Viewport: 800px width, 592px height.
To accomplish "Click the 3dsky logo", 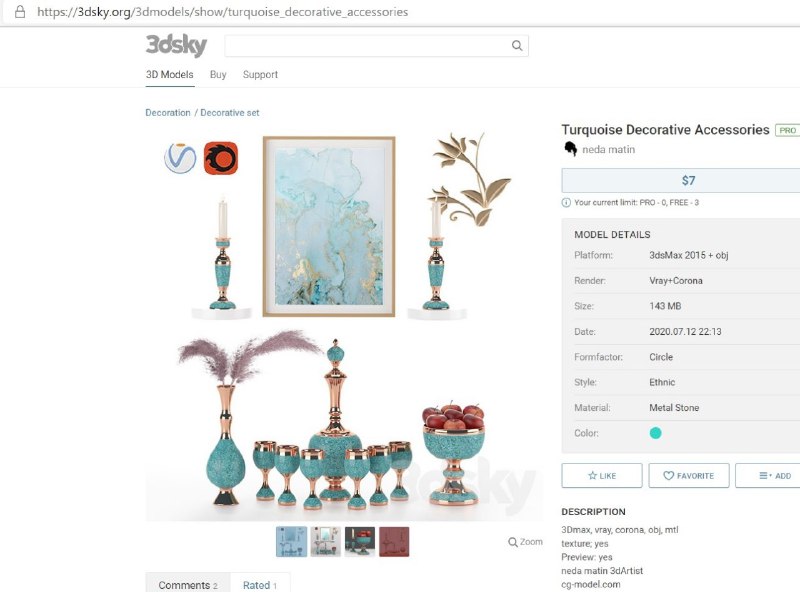I will pyautogui.click(x=177, y=45).
